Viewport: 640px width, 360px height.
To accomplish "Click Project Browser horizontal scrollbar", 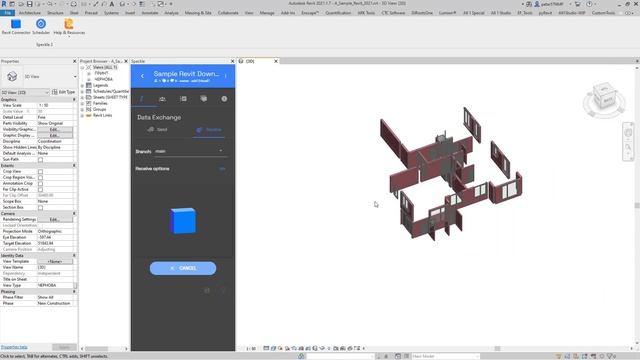I will click(x=96, y=349).
